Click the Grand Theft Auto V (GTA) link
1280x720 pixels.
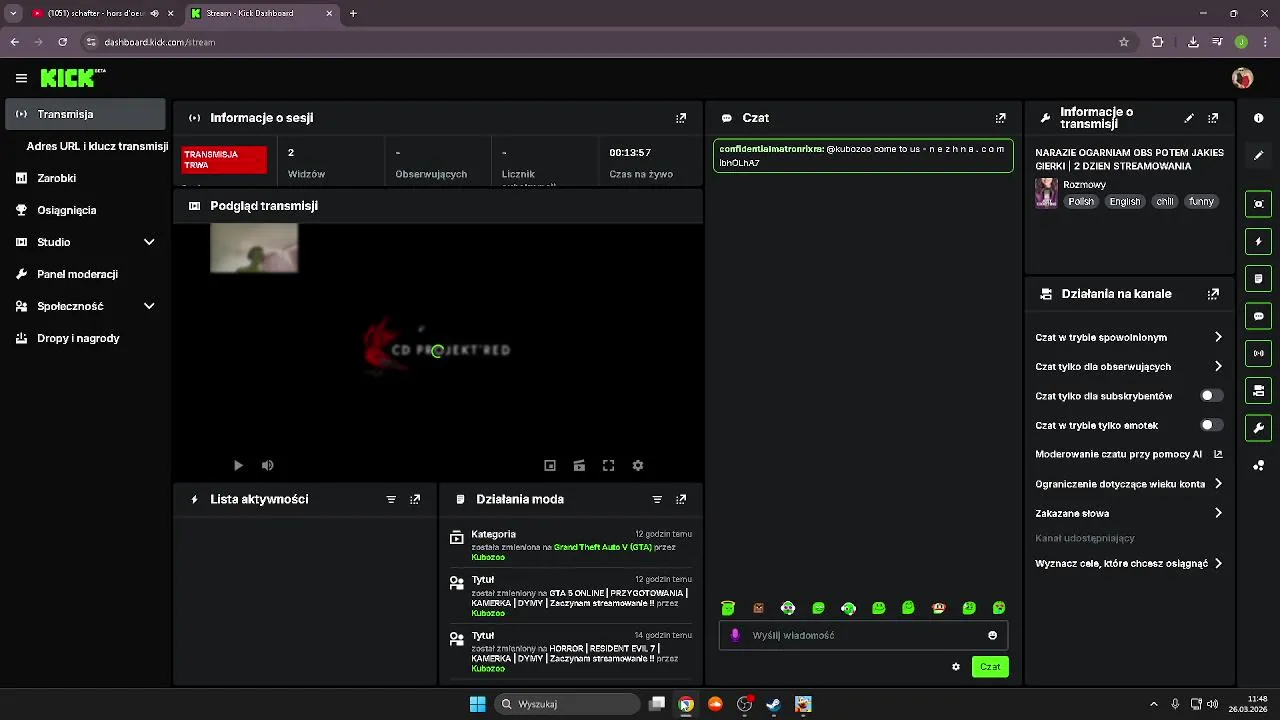(603, 547)
